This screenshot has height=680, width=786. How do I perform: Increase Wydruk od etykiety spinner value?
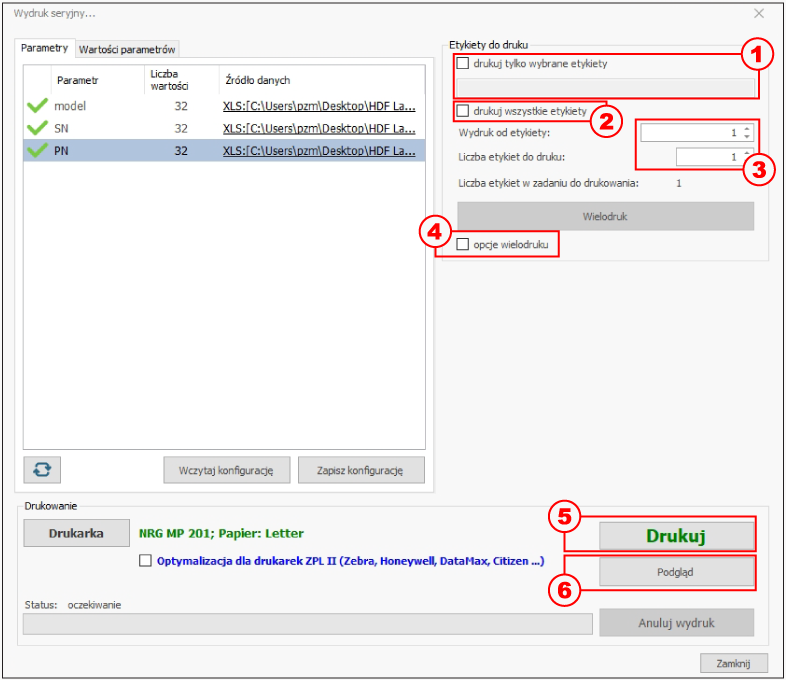tap(747, 129)
